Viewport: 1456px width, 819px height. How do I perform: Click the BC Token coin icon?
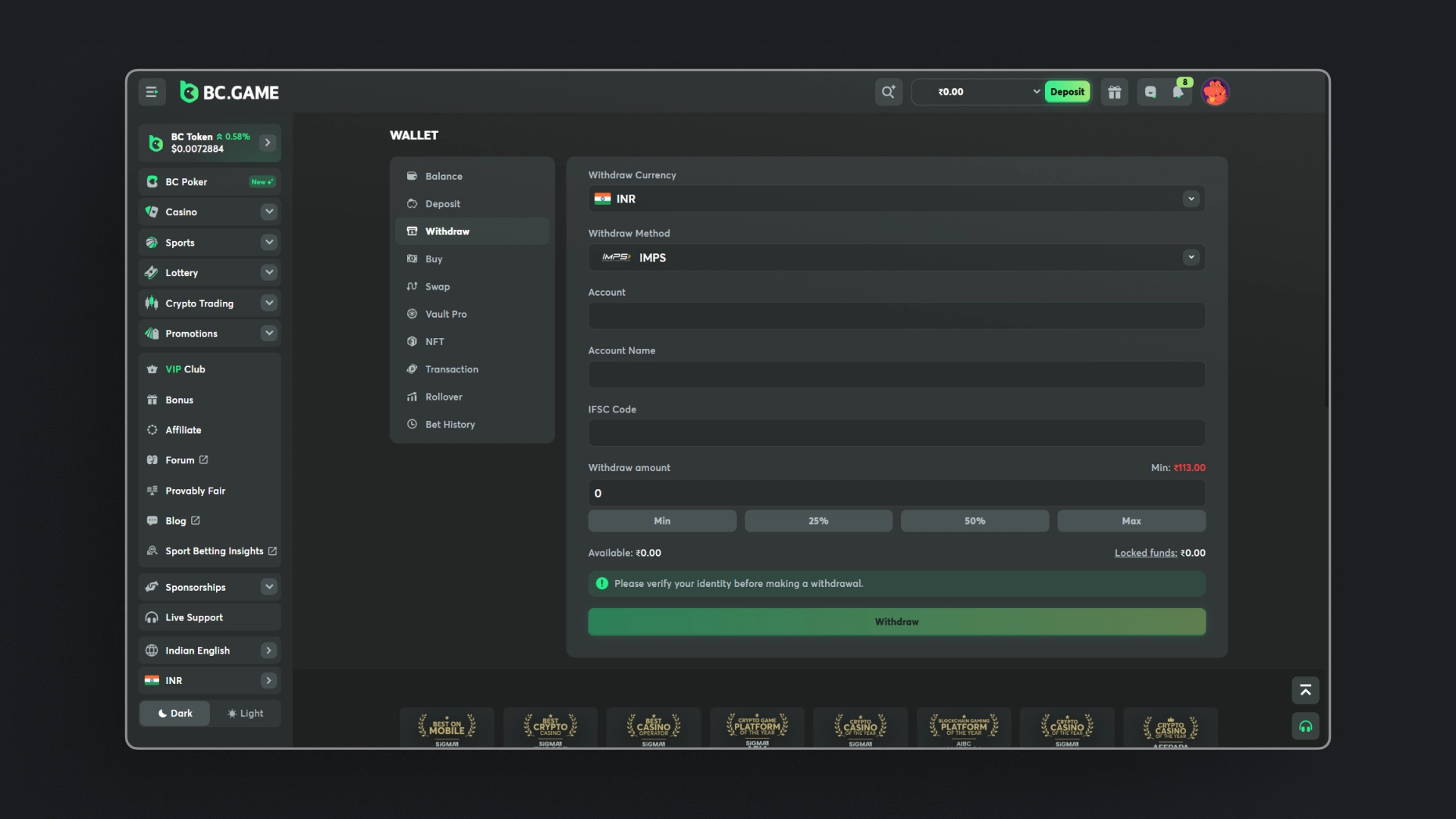point(156,143)
